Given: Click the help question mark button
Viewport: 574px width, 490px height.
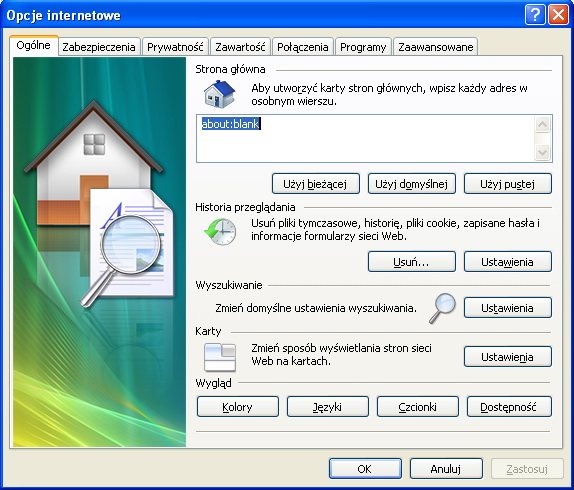Looking at the screenshot, I should 535,15.
